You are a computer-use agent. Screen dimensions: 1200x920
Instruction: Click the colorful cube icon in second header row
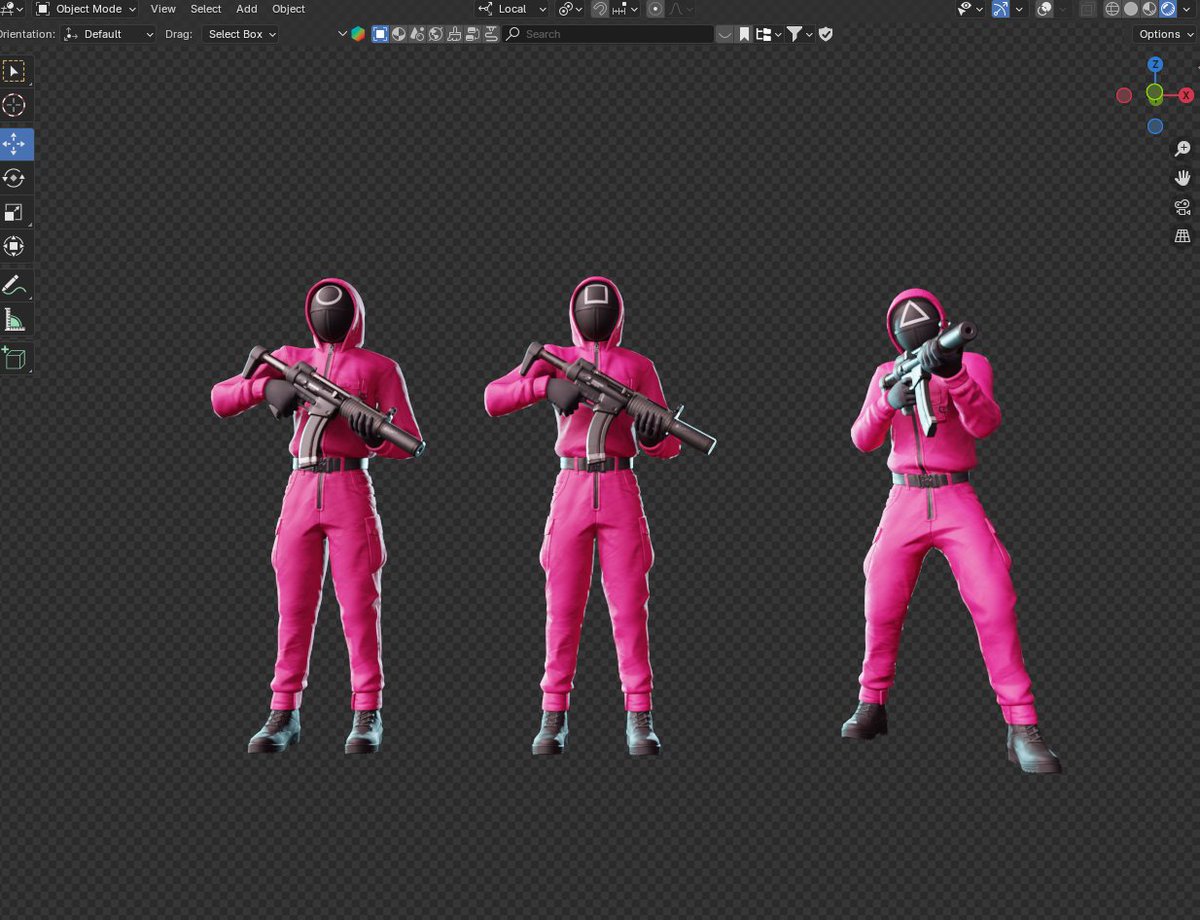coord(358,34)
